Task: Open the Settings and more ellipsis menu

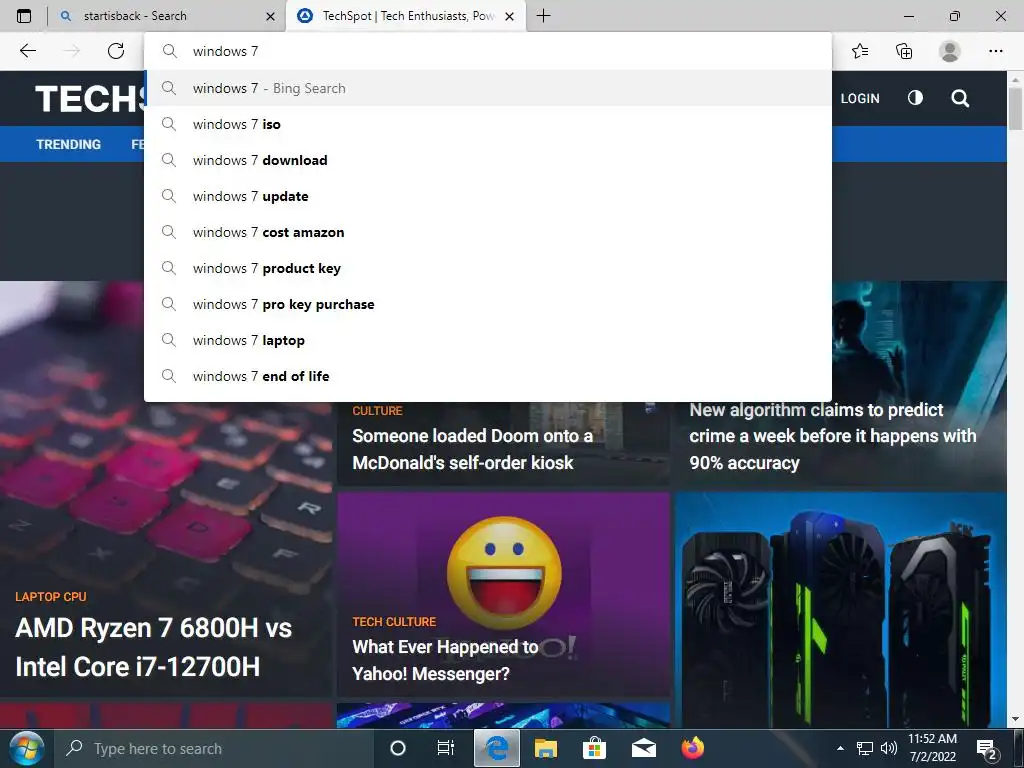Action: point(995,51)
